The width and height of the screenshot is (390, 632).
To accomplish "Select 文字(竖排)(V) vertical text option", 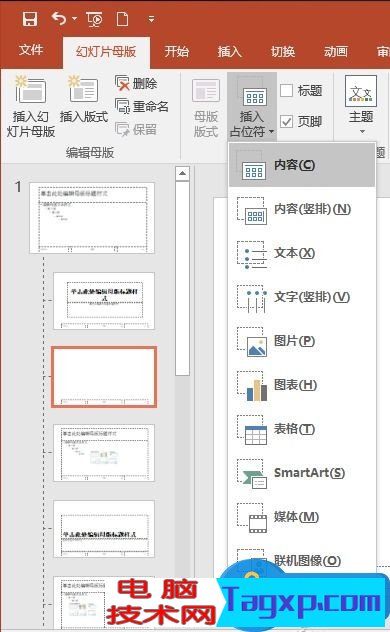I will pos(302,297).
